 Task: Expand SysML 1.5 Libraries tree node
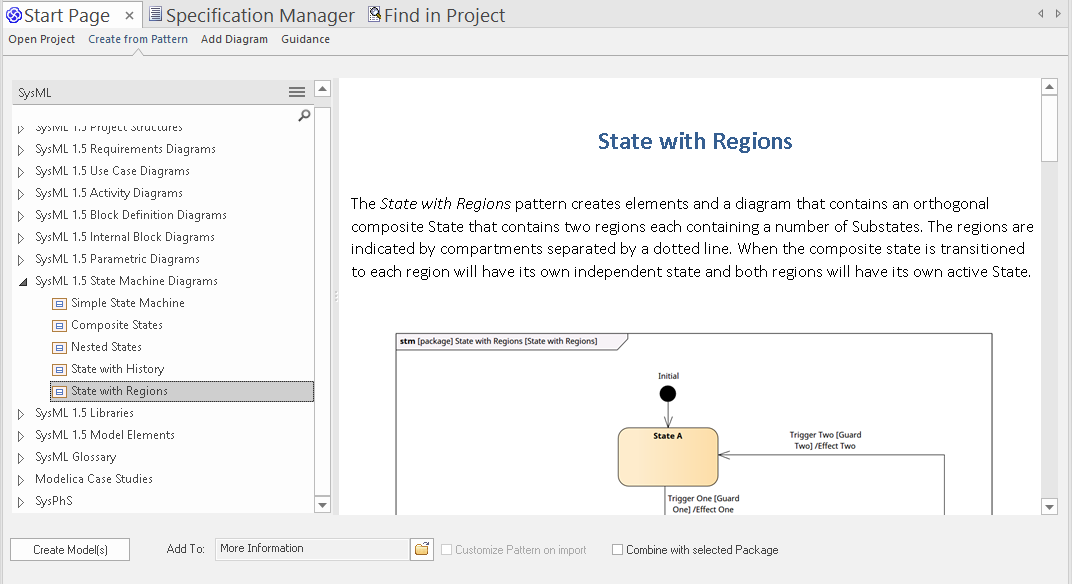[x=21, y=413]
